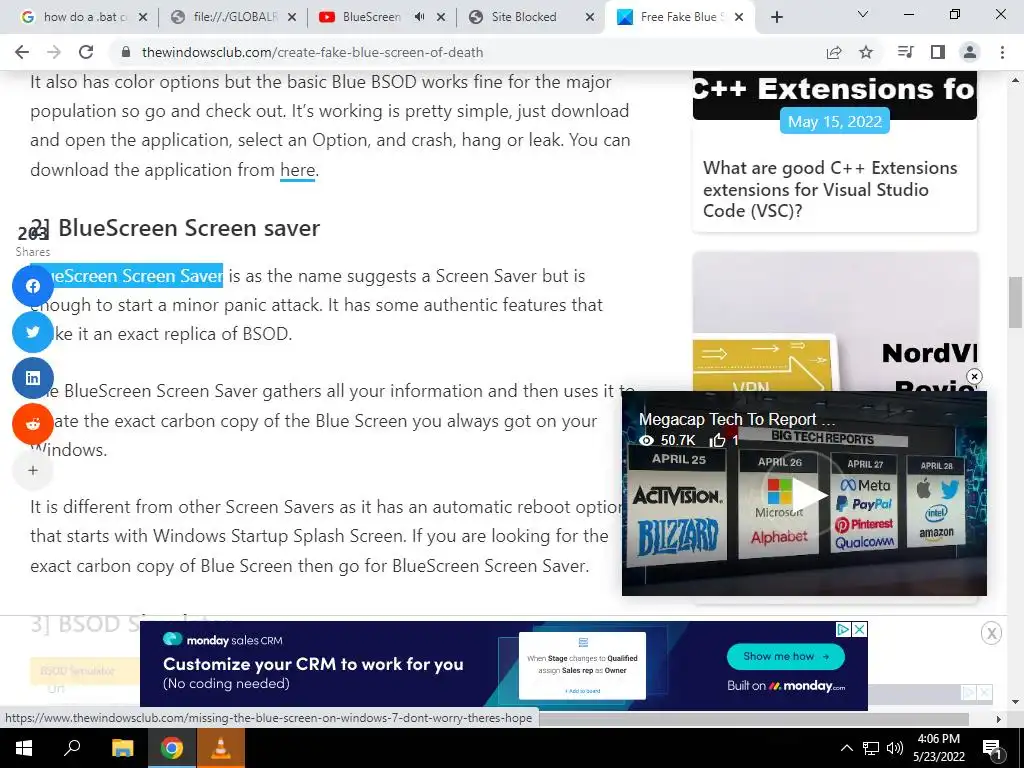Dismiss the bottom banner with round X
The width and height of the screenshot is (1024, 768).
(991, 633)
